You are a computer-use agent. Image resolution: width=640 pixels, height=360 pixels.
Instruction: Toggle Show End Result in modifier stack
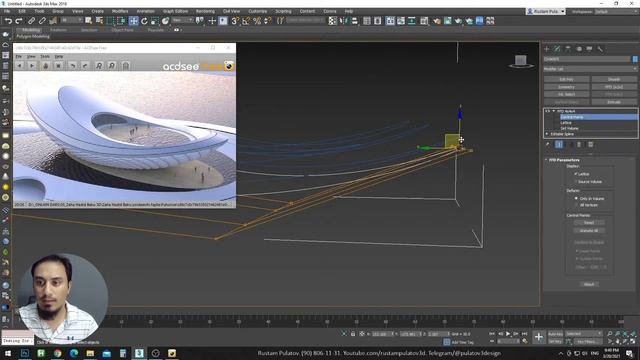(x=559, y=144)
